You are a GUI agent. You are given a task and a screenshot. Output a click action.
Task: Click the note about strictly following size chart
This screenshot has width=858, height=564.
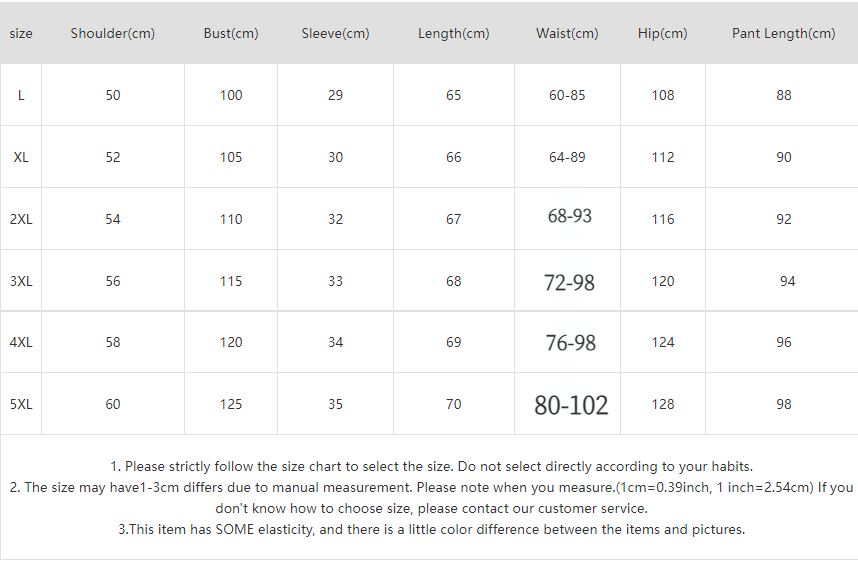pyautogui.click(x=431, y=466)
